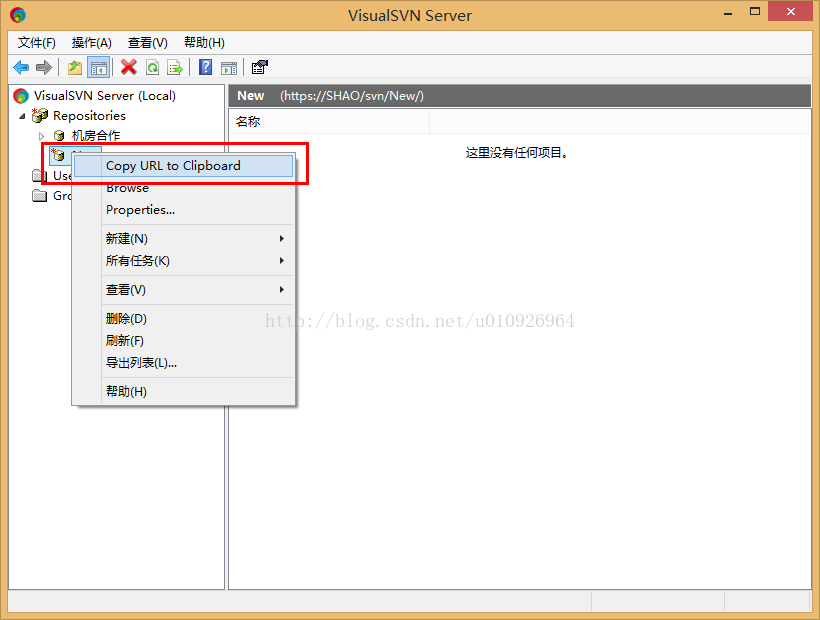Screen dimensions: 820x620
Task: Click the 名称 column header
Action: coord(329,122)
